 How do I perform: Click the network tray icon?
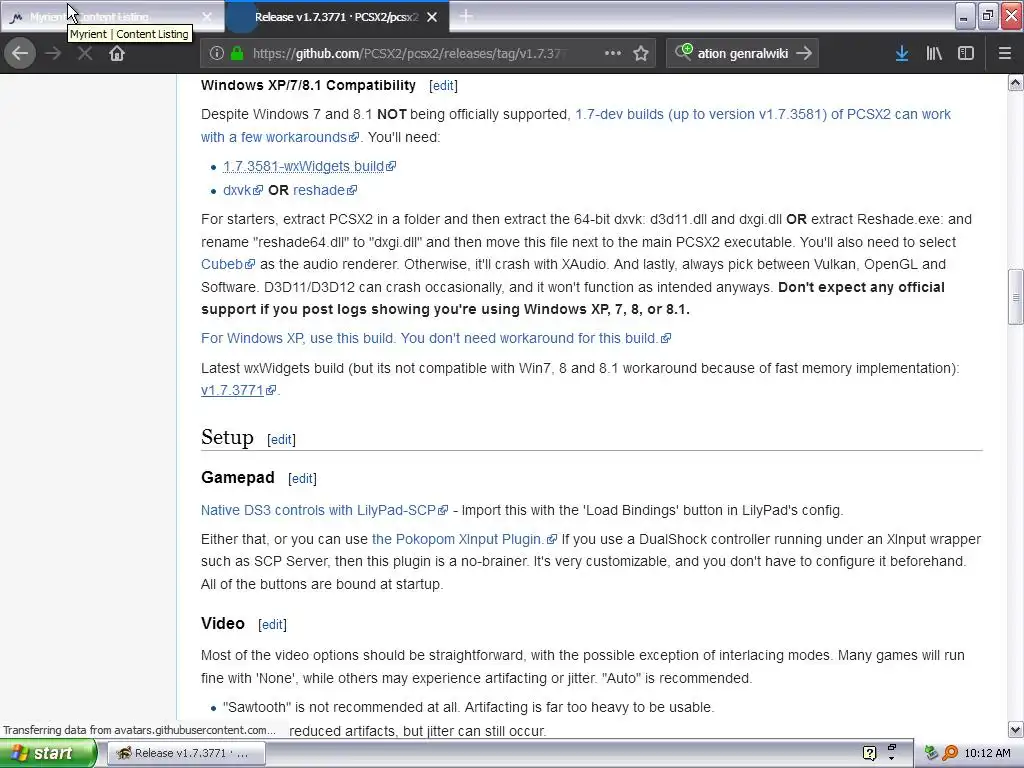931,754
